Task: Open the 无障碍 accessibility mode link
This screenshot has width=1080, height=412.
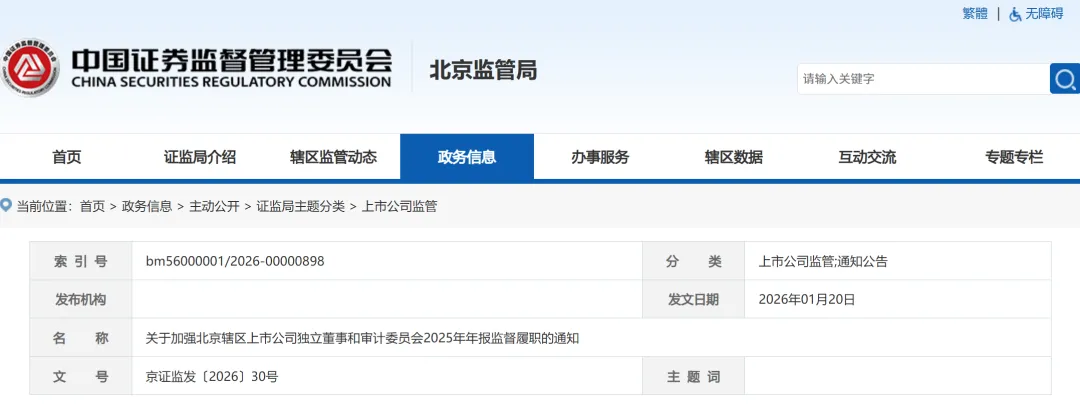Action: pos(1044,14)
